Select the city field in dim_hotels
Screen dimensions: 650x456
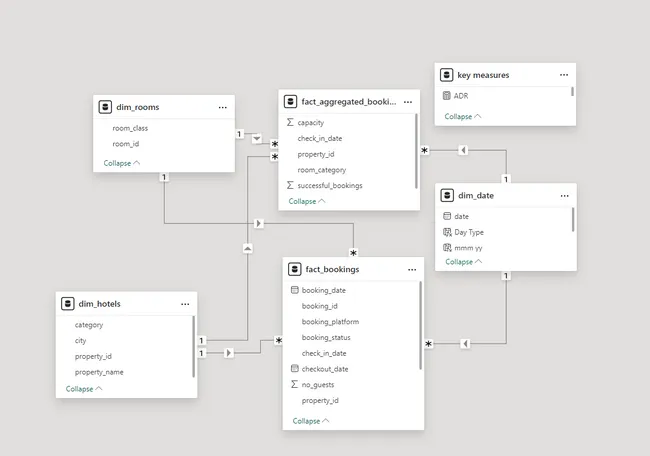[x=80, y=340]
